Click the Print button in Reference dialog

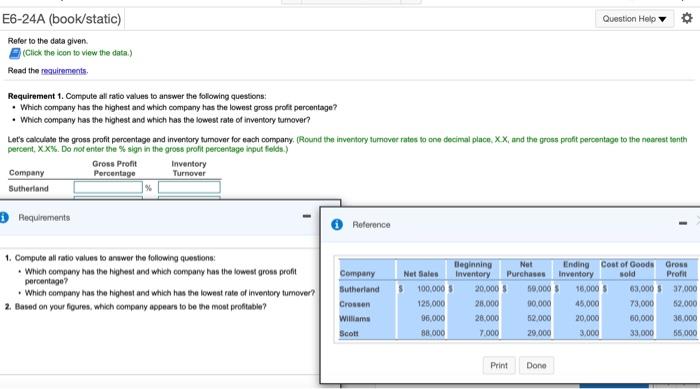tap(499, 365)
